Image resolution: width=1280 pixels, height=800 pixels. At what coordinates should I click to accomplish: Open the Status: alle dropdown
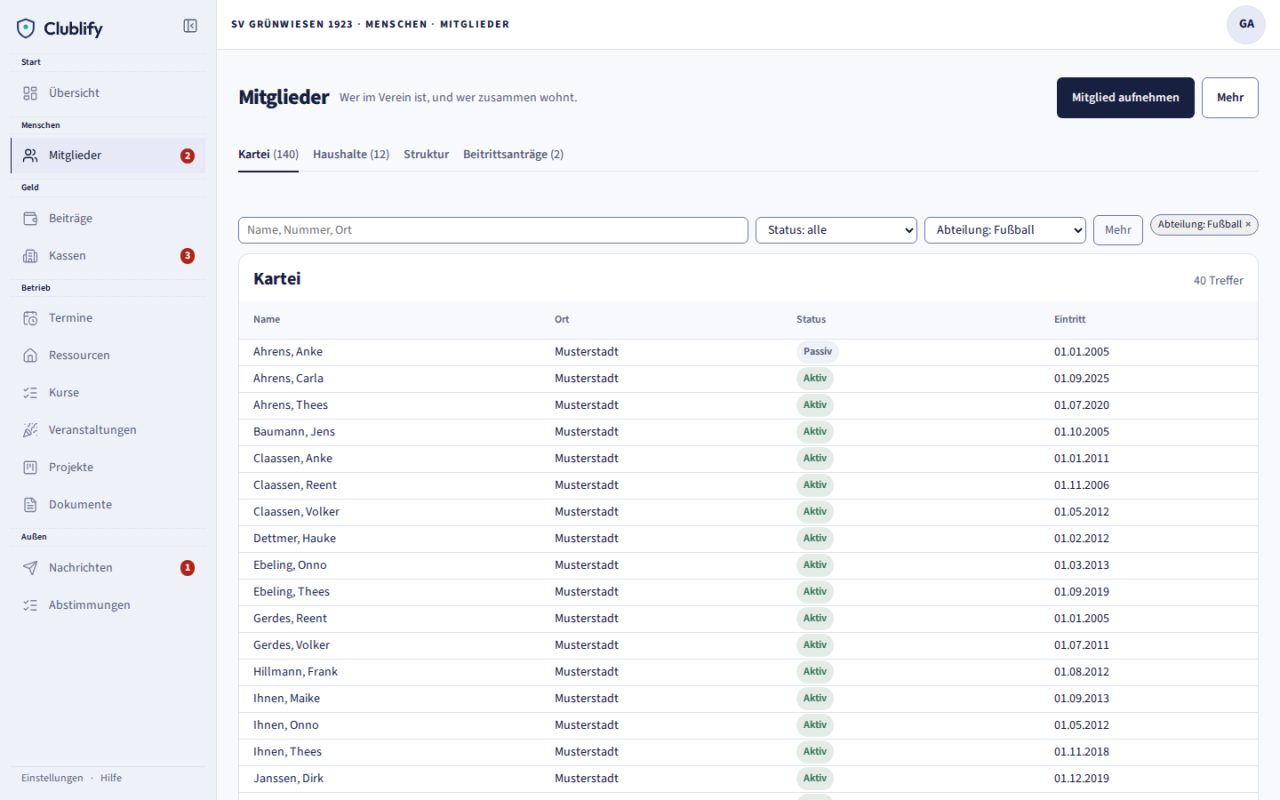(x=836, y=230)
